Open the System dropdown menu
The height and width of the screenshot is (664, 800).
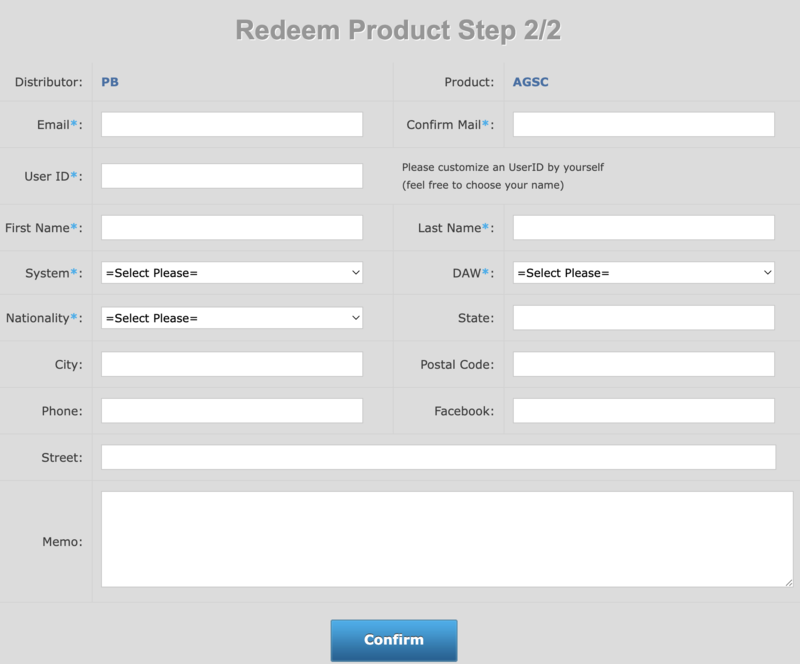pos(232,272)
